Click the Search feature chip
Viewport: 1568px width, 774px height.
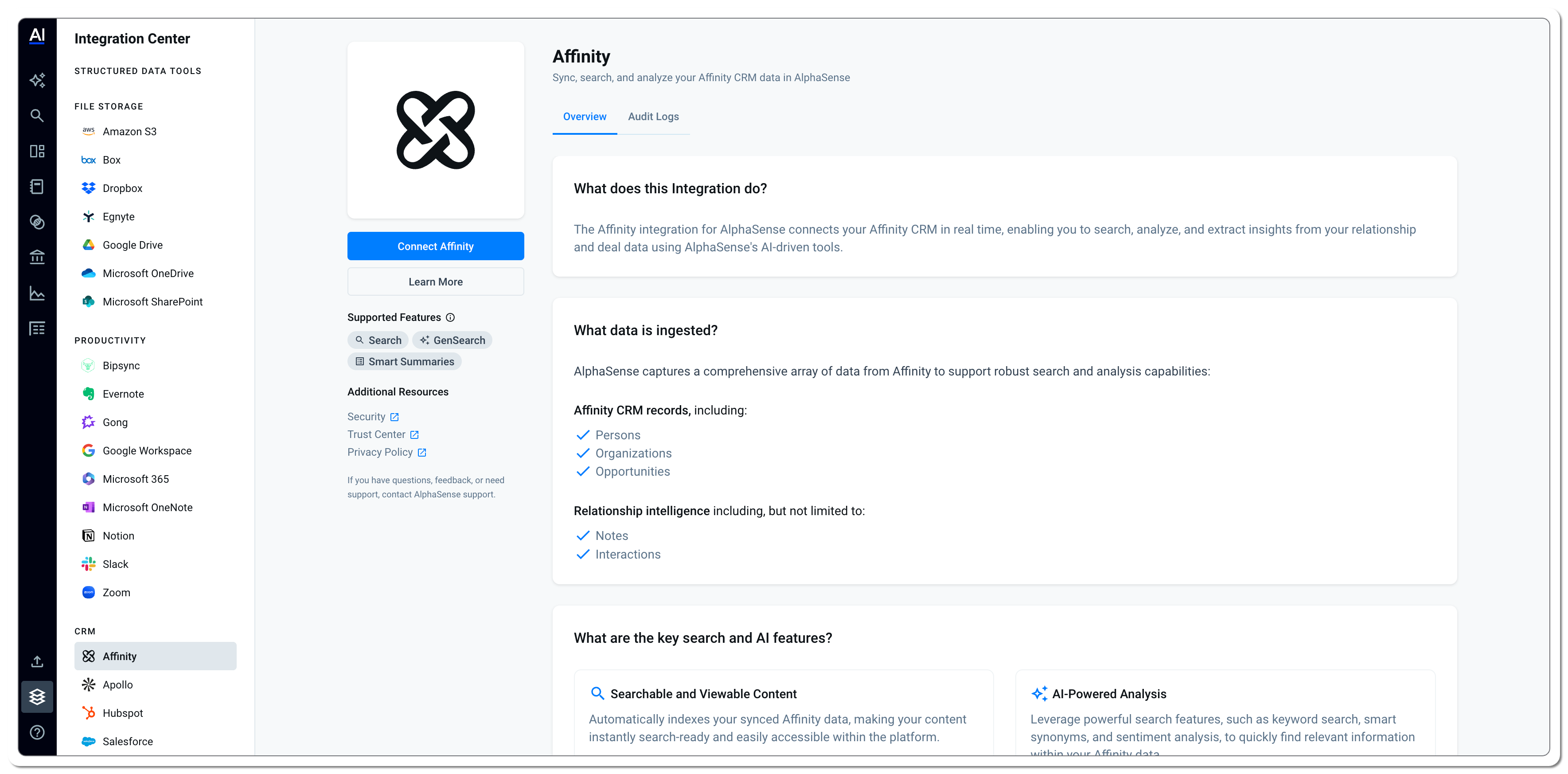378,340
